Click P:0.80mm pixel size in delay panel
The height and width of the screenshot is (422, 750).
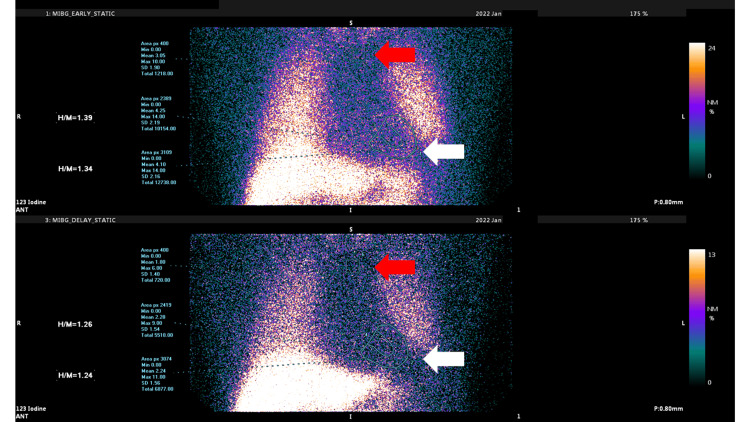(668, 409)
